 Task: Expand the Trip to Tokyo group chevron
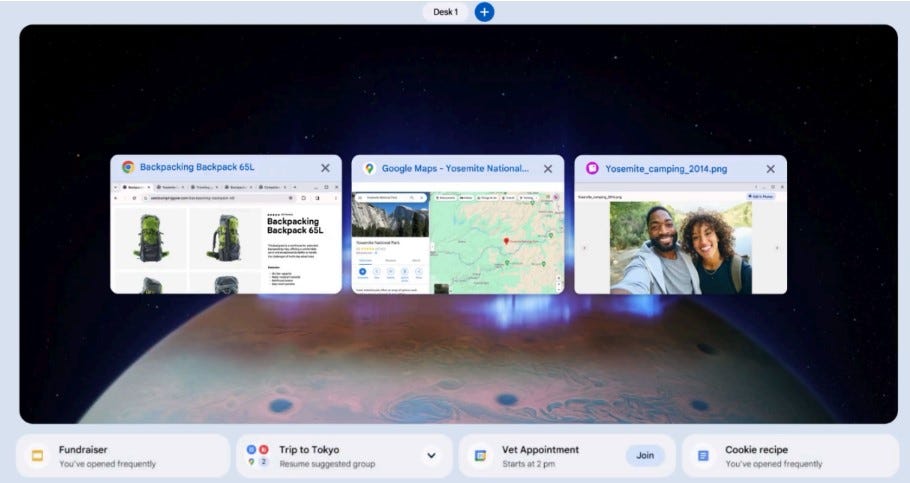pyautogui.click(x=431, y=456)
